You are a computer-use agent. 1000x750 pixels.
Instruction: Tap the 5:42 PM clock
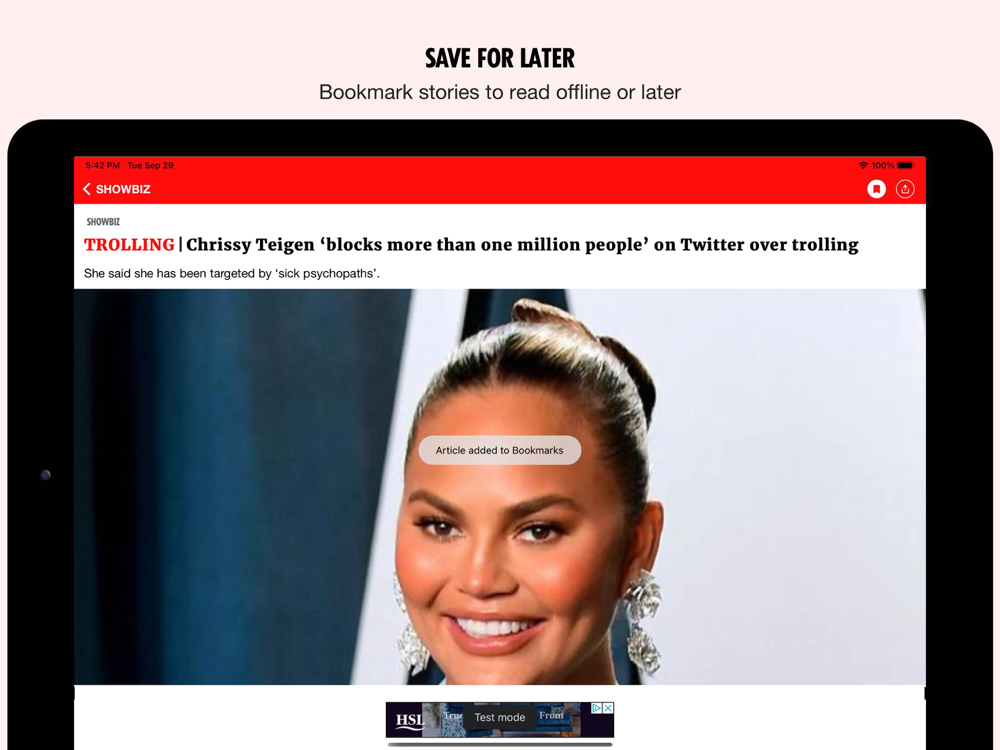pos(103,165)
